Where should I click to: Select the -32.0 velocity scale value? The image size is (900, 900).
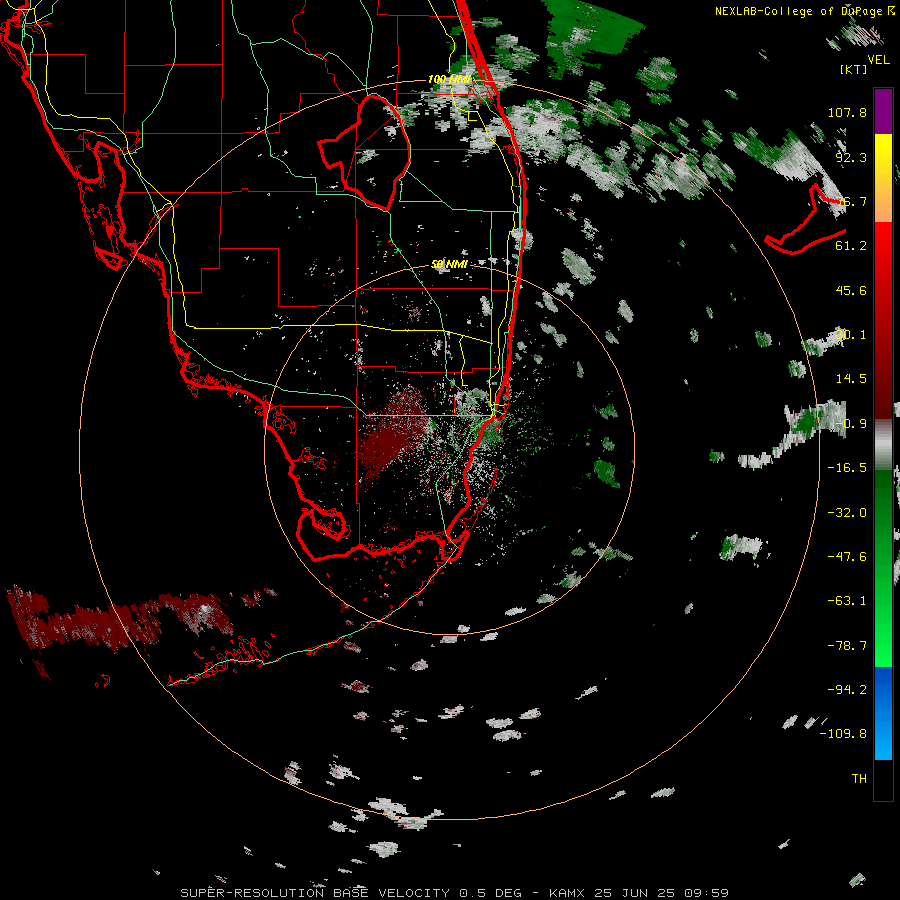tap(847, 513)
